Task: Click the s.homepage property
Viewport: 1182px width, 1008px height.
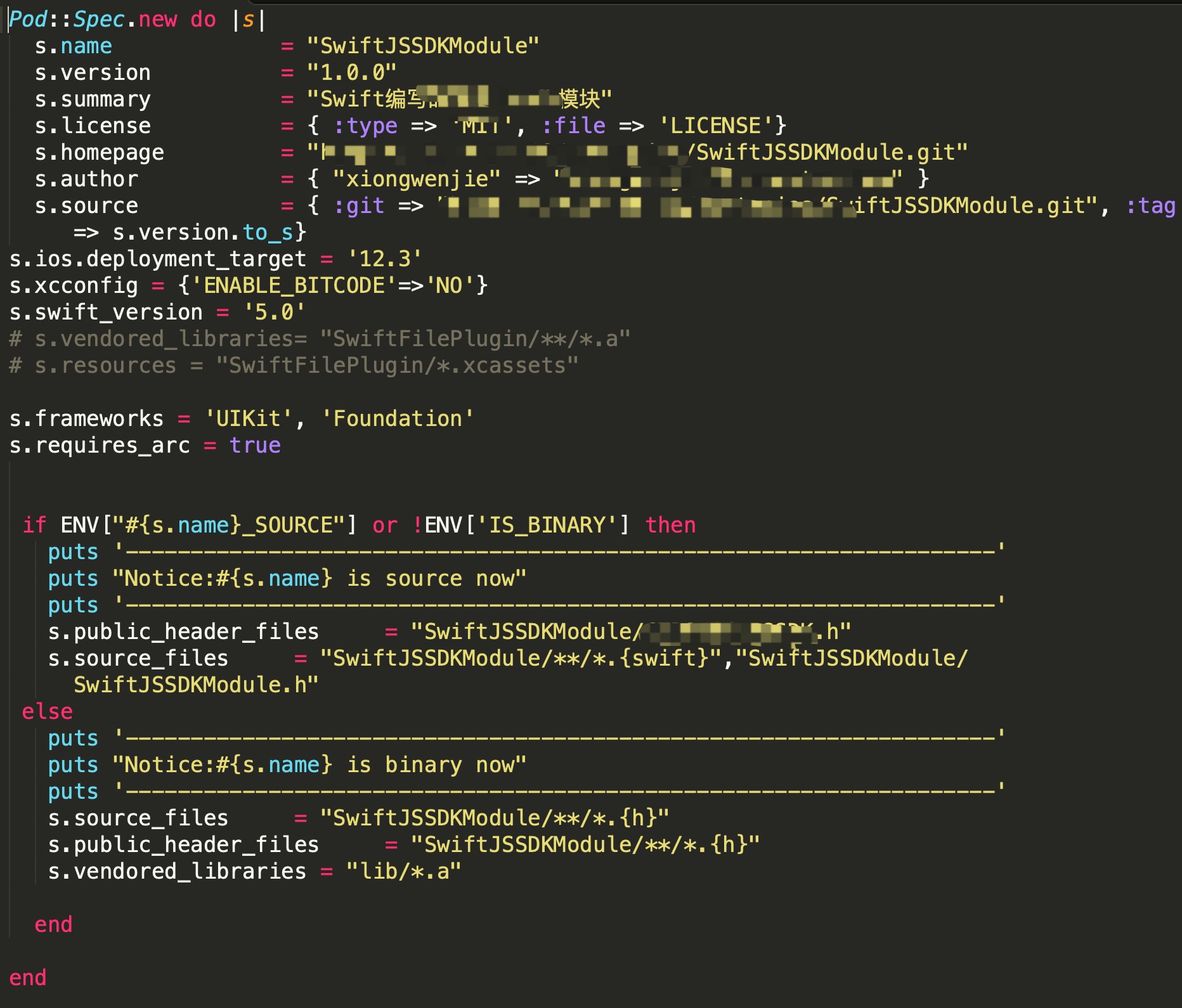Action: 100,153
